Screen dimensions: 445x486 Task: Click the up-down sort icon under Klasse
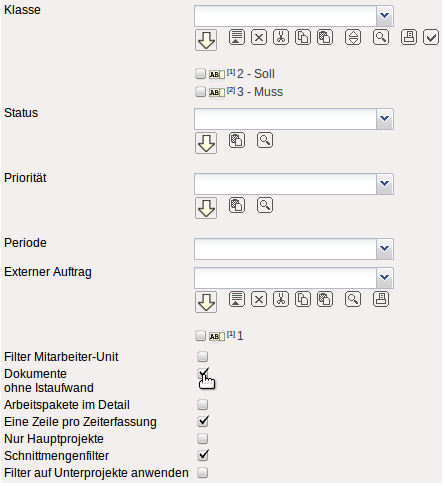[353, 37]
